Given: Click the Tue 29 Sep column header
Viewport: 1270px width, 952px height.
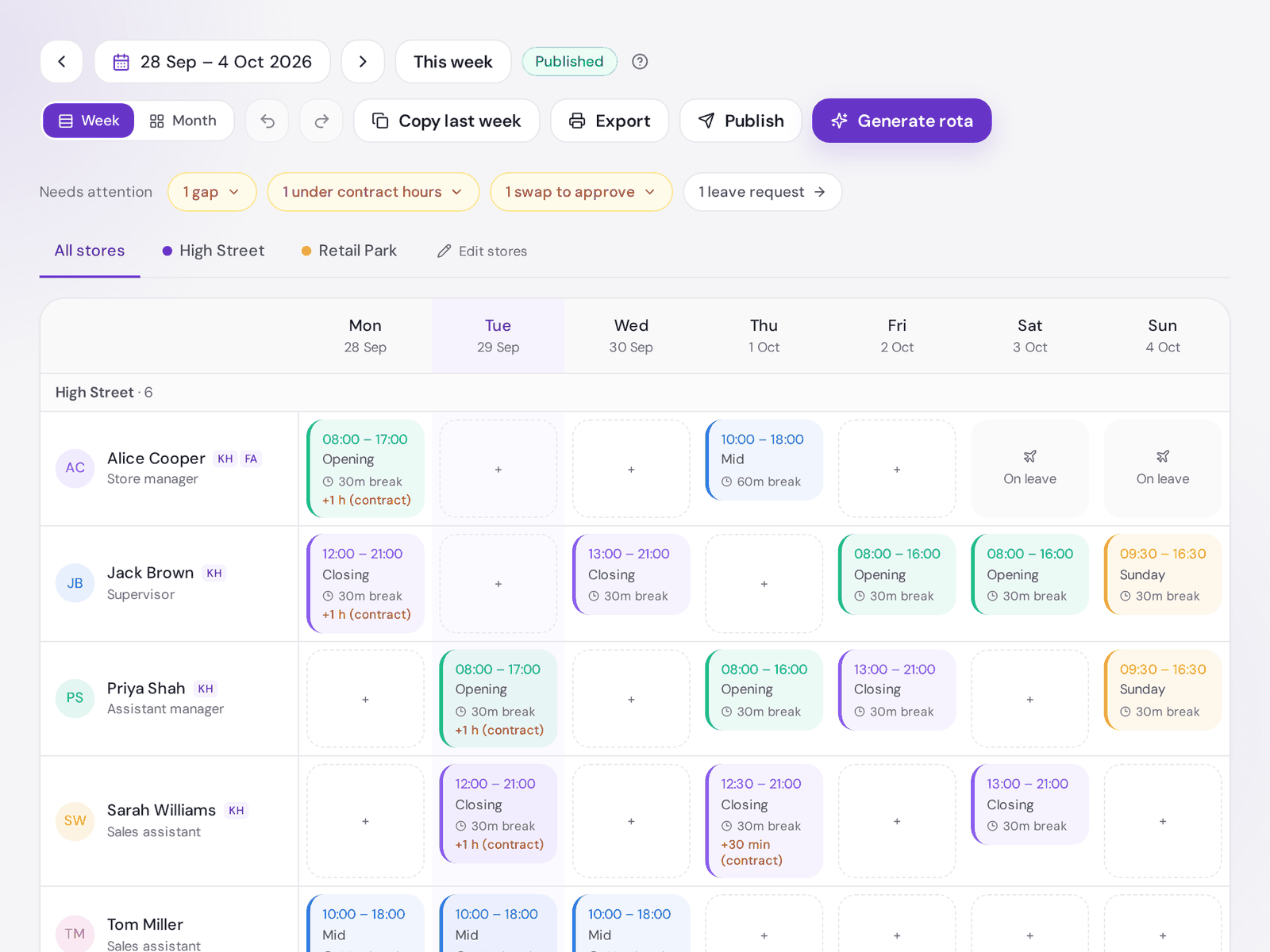Looking at the screenshot, I should [x=498, y=336].
